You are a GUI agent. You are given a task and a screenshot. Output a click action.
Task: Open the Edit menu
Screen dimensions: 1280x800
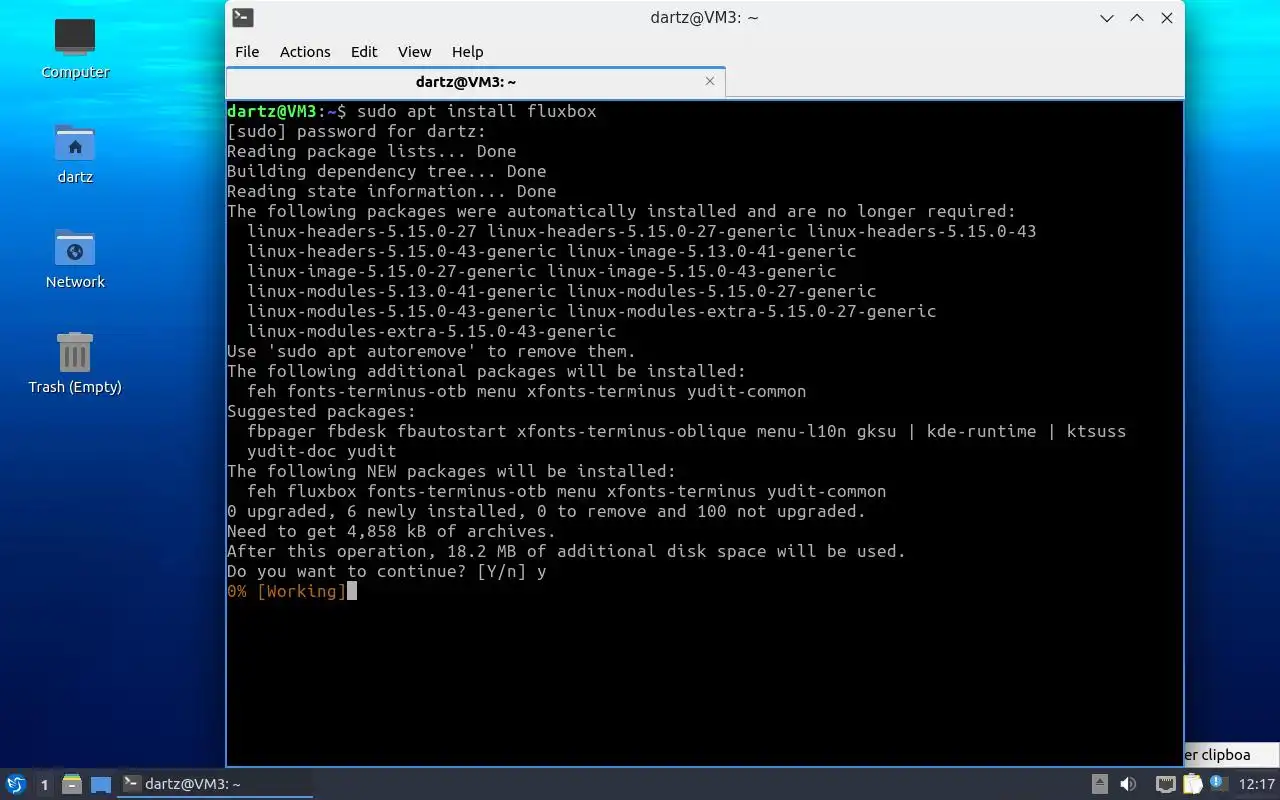pos(364,52)
